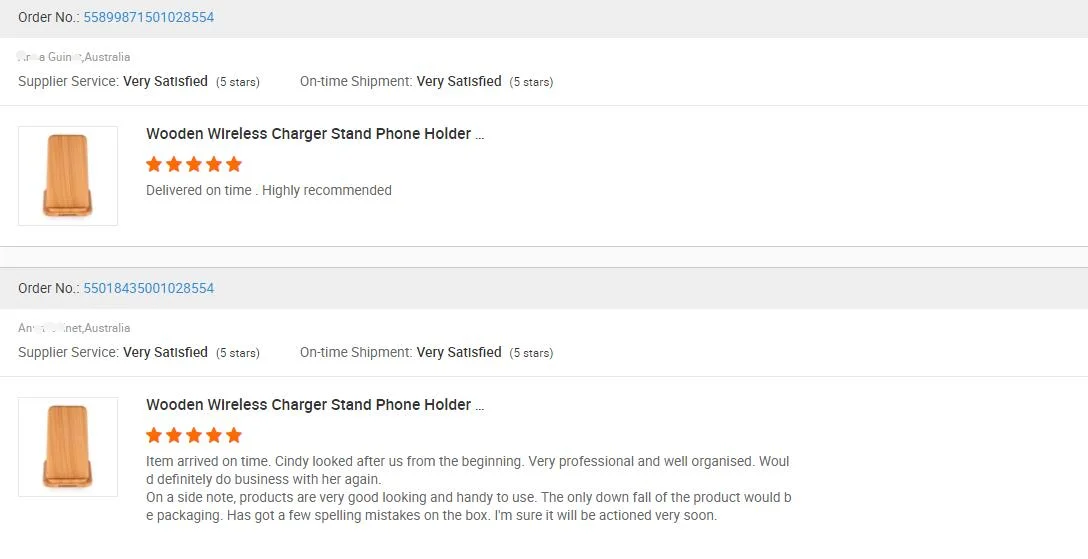The height and width of the screenshot is (559, 1088).
Task: Open order number 55899871501028554 link
Action: [x=148, y=17]
